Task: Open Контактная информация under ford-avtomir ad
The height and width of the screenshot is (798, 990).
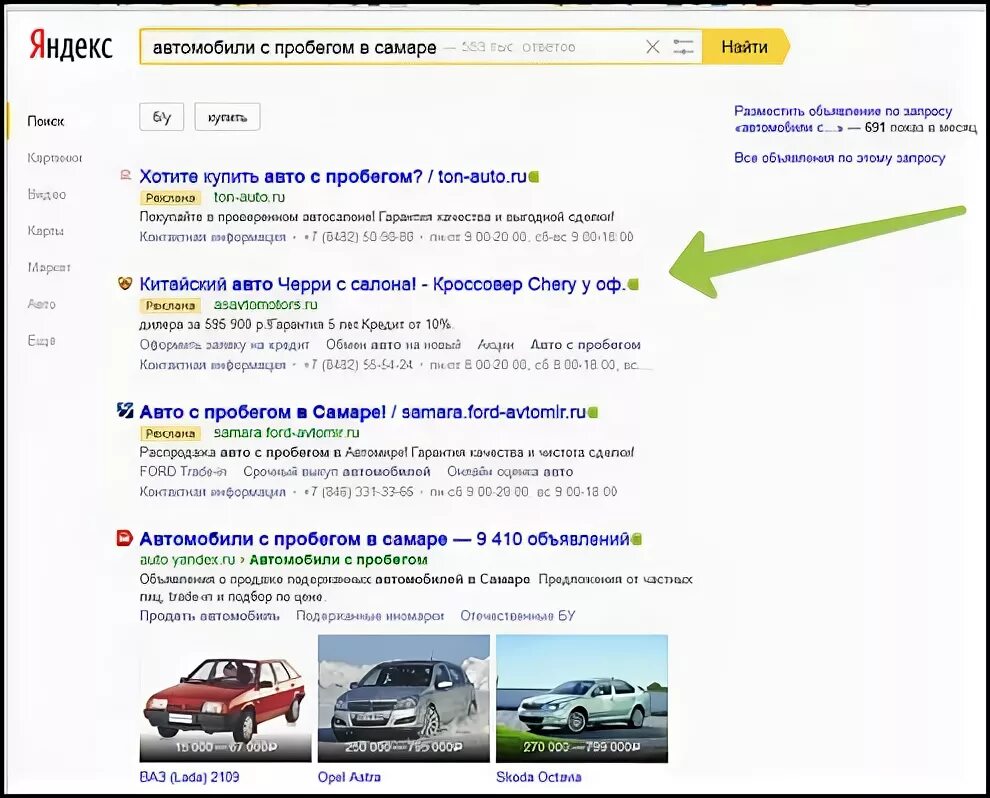Action: point(213,492)
